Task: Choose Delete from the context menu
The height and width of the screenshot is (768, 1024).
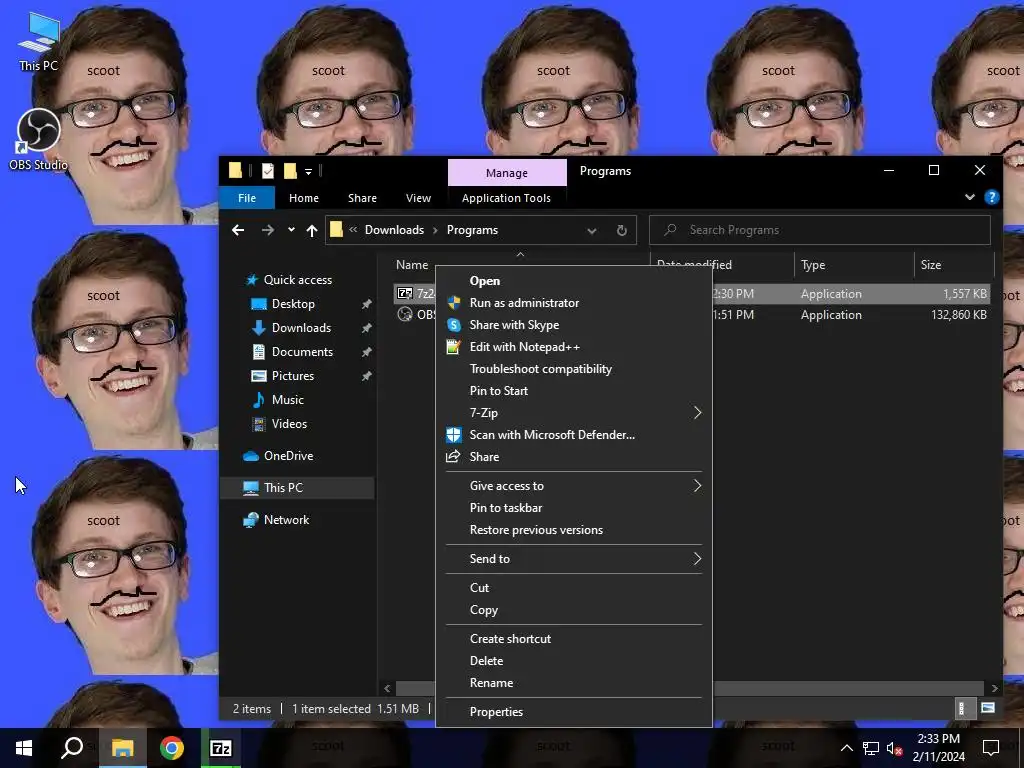Action: click(574, 661)
